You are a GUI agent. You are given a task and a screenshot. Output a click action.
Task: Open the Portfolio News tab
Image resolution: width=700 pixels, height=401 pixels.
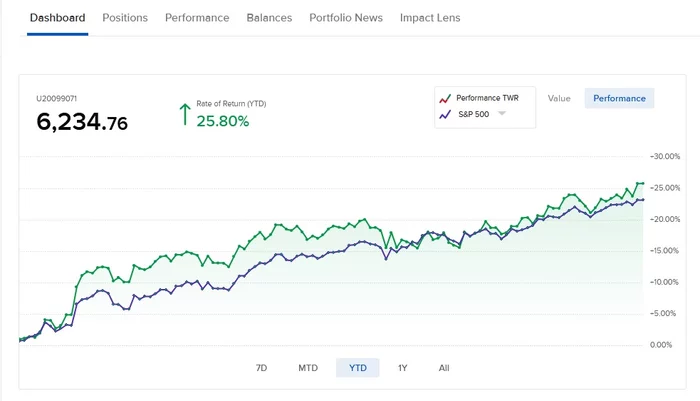pyautogui.click(x=346, y=18)
